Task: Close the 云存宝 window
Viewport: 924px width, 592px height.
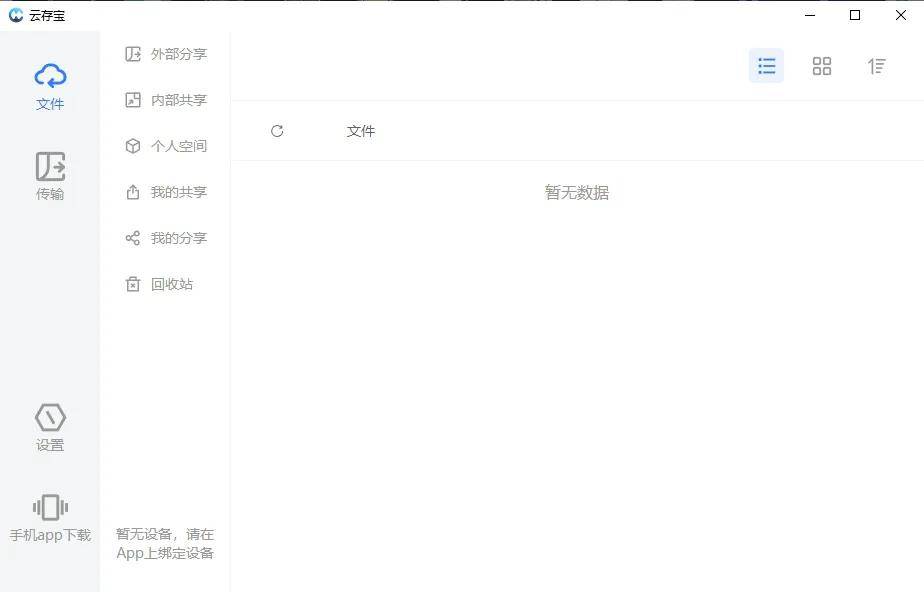Action: pyautogui.click(x=900, y=15)
